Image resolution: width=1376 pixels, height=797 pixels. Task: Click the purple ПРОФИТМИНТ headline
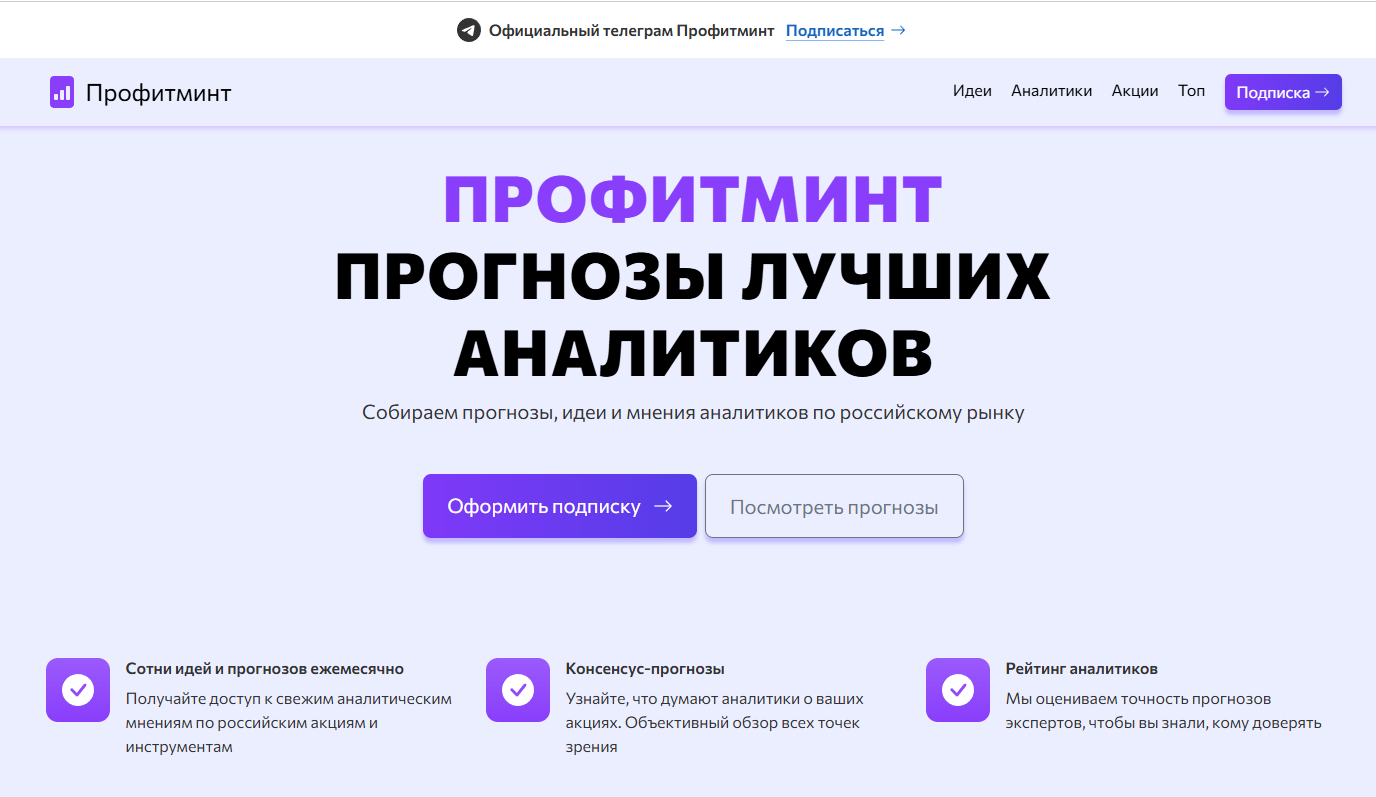pos(693,199)
